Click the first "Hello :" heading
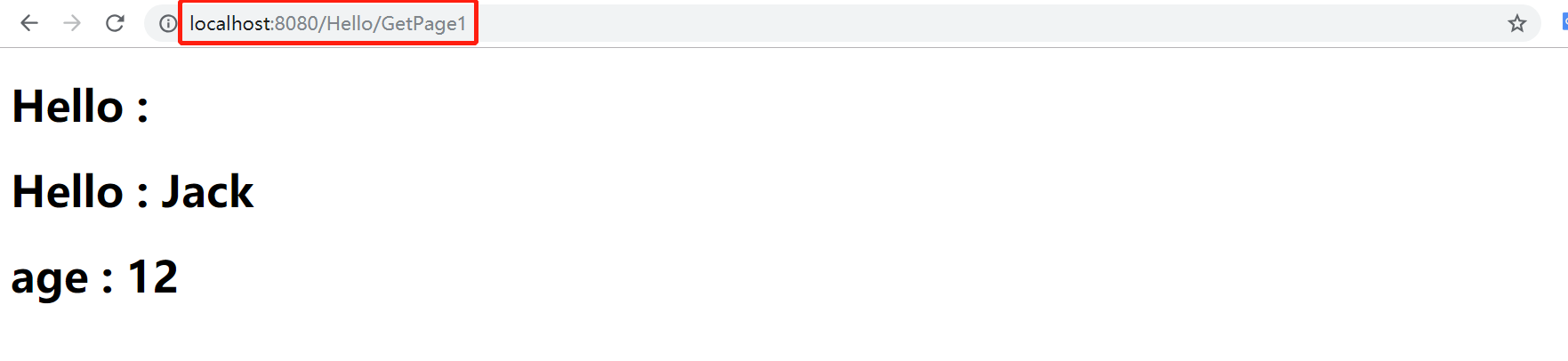 (80, 107)
